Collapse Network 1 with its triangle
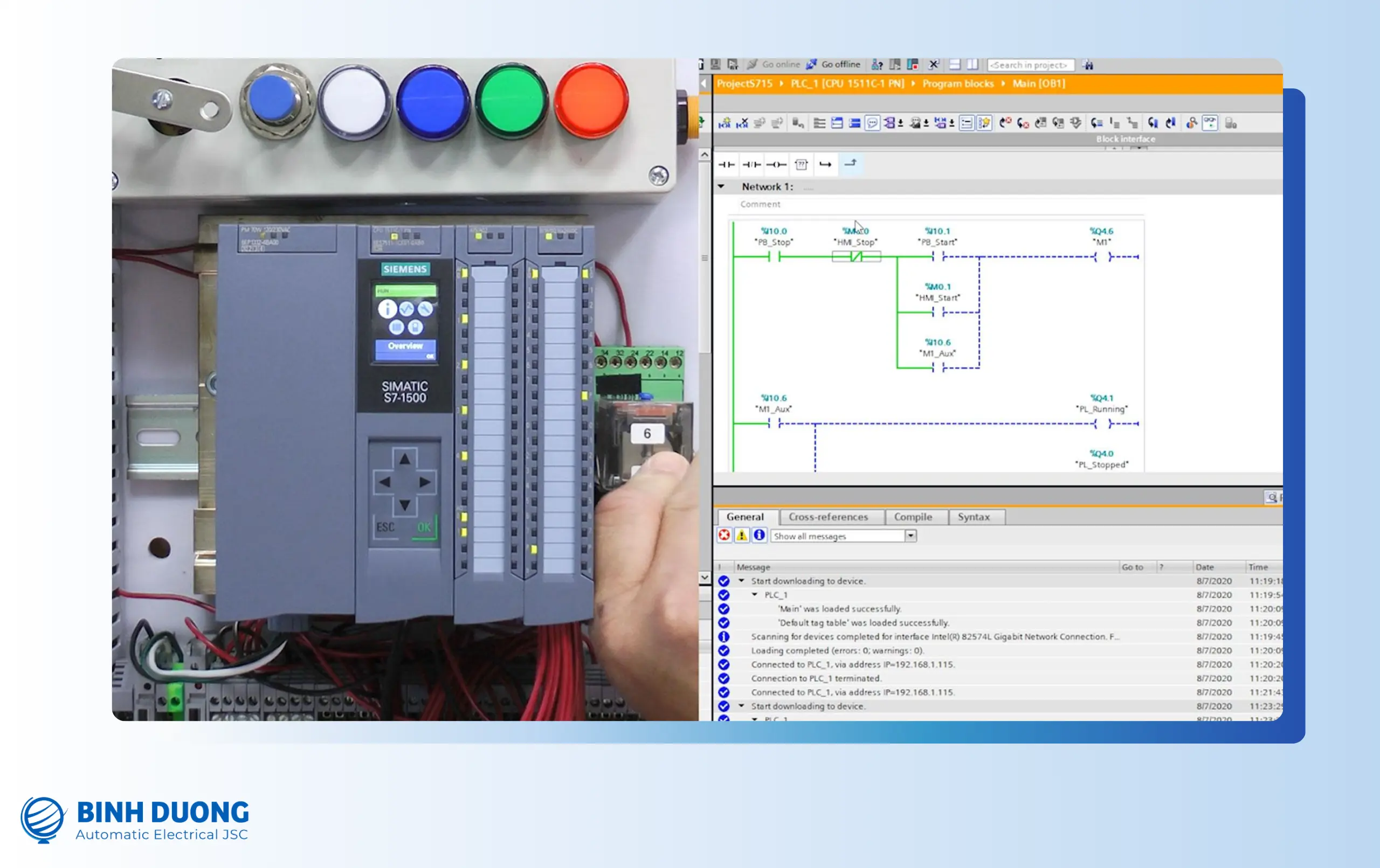Viewport: 1380px width, 868px height. click(x=721, y=187)
